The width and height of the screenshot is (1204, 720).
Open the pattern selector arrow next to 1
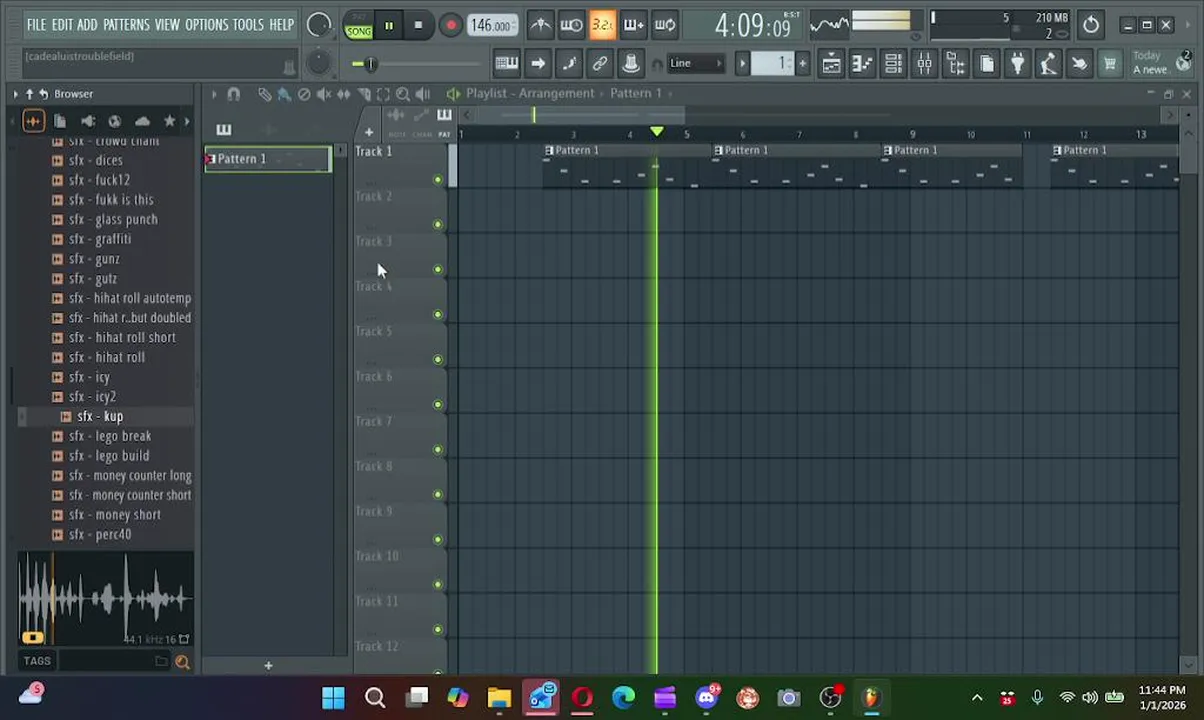[742, 64]
